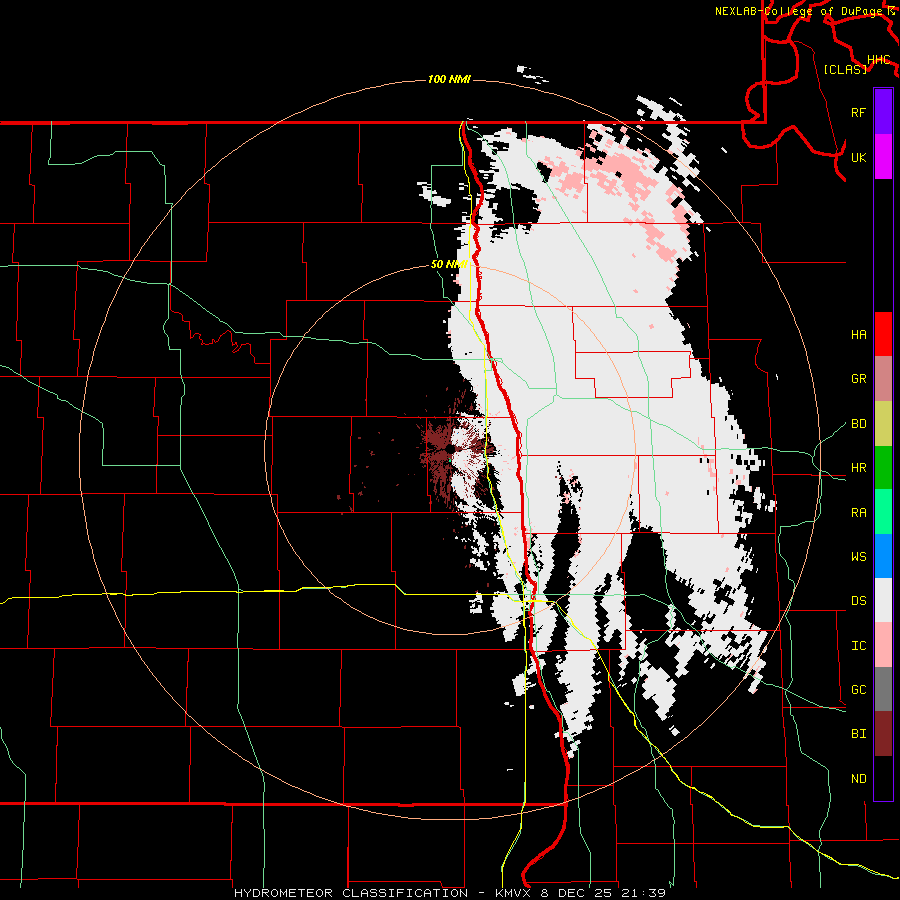
Task: Click the HA red legend swatch
Action: point(883,334)
